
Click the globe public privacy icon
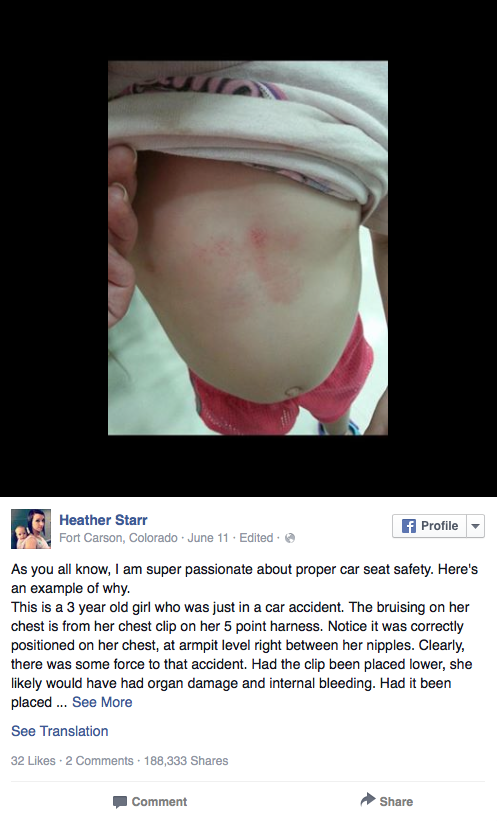[290, 538]
